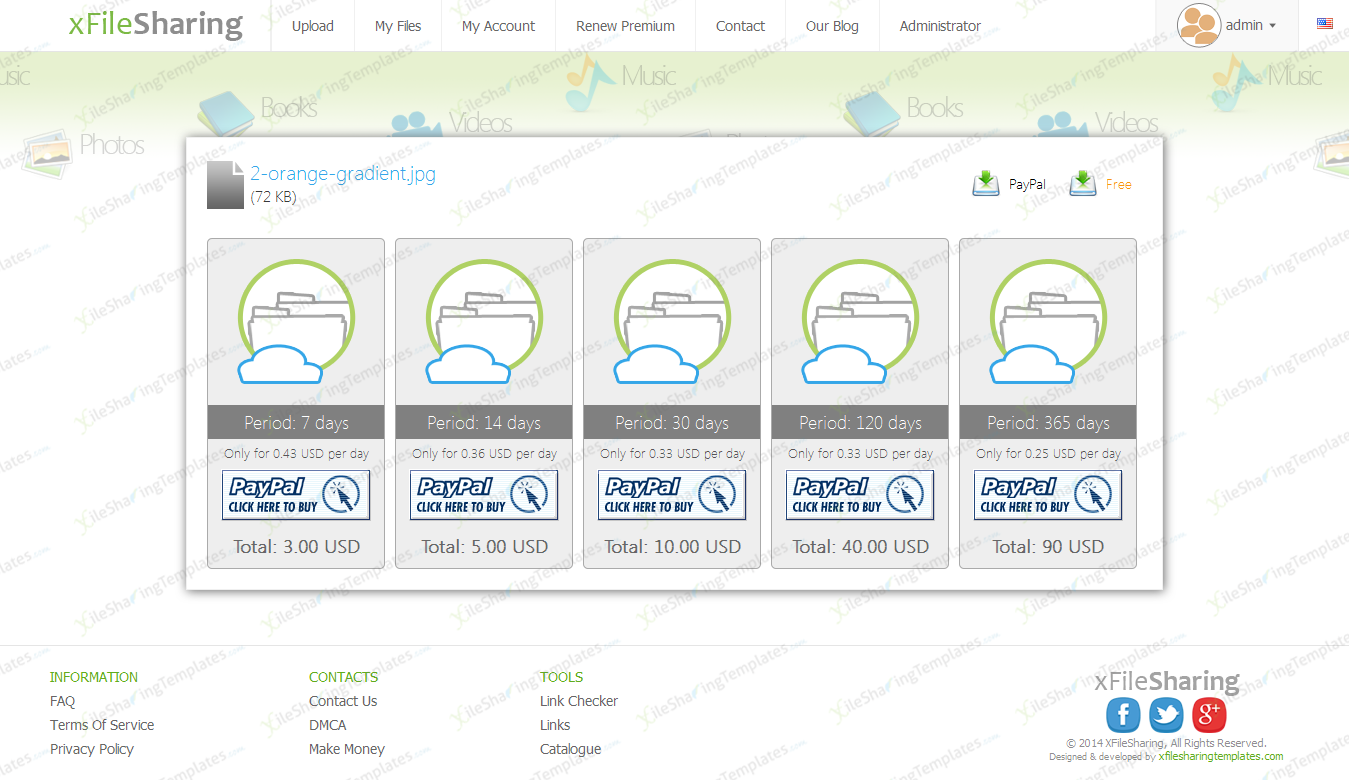Click the download icon next to PayPal
This screenshot has width=1349, height=780.
pyautogui.click(x=986, y=184)
